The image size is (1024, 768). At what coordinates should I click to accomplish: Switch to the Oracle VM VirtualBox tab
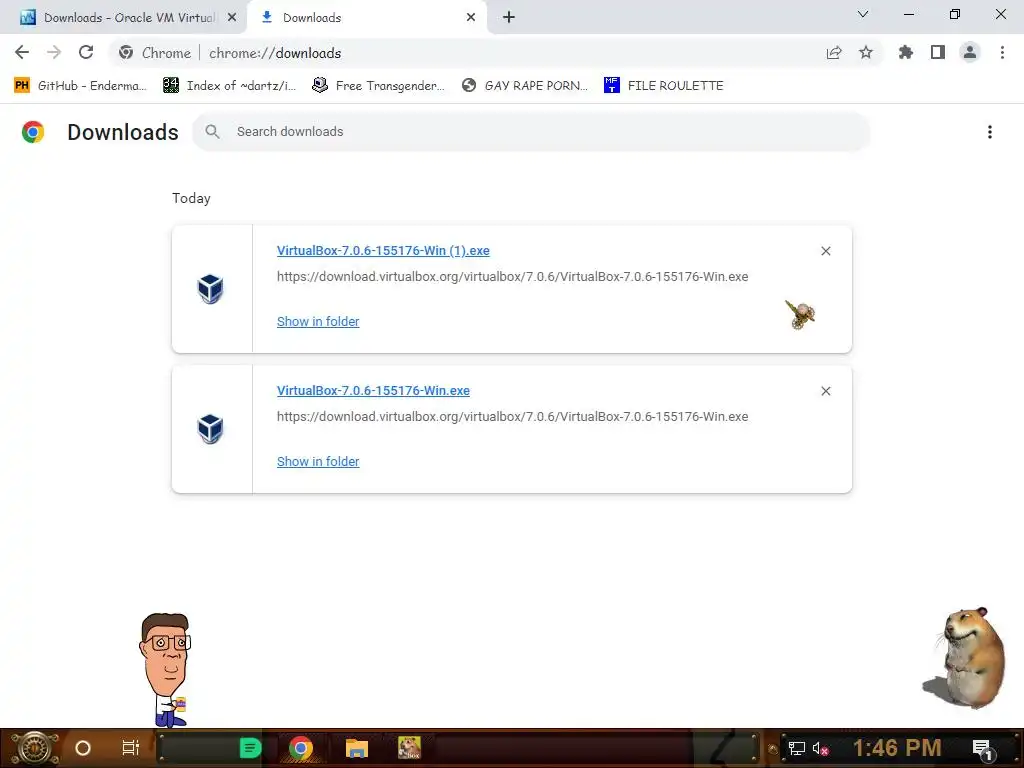click(x=123, y=18)
